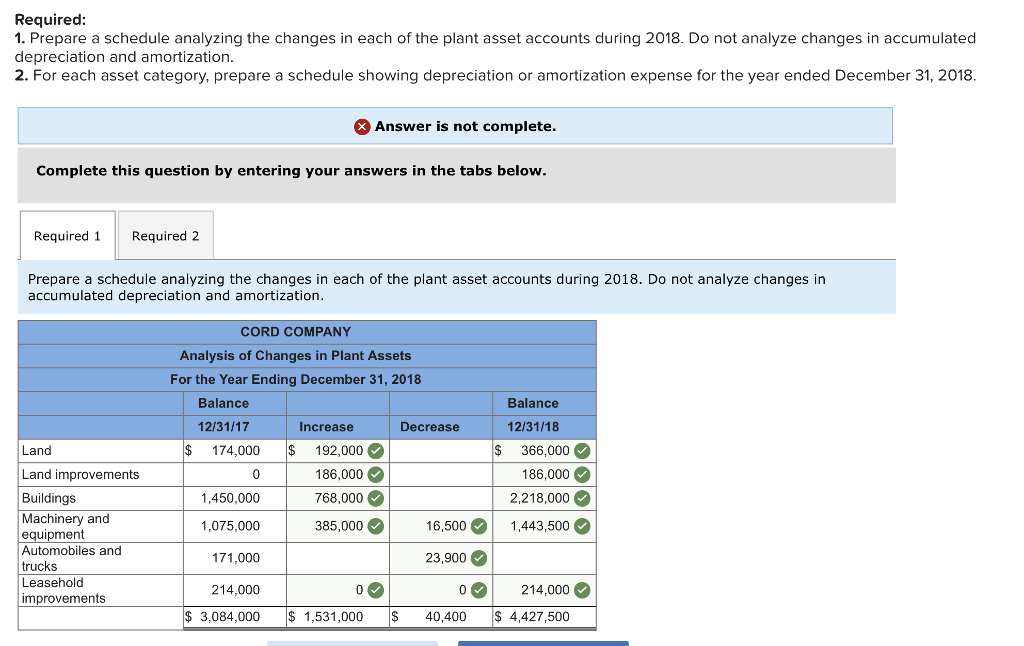Select the green check next to ending balance 186,000
Viewport: 1024px width, 646px height.
[x=580, y=474]
